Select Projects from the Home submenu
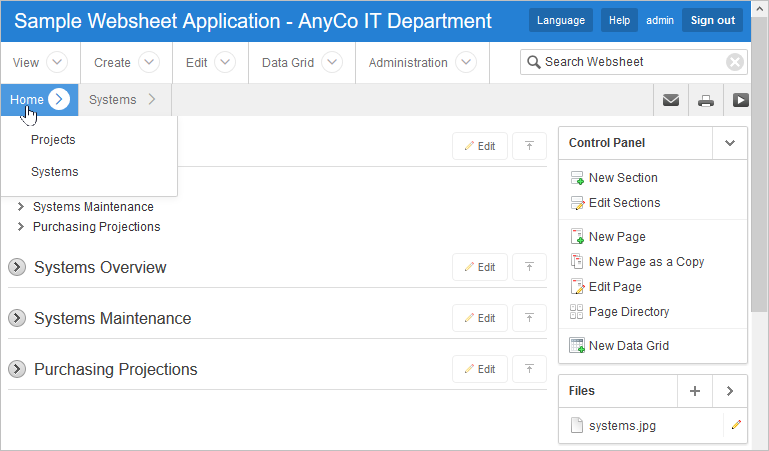The height and width of the screenshot is (451, 769). (x=53, y=140)
